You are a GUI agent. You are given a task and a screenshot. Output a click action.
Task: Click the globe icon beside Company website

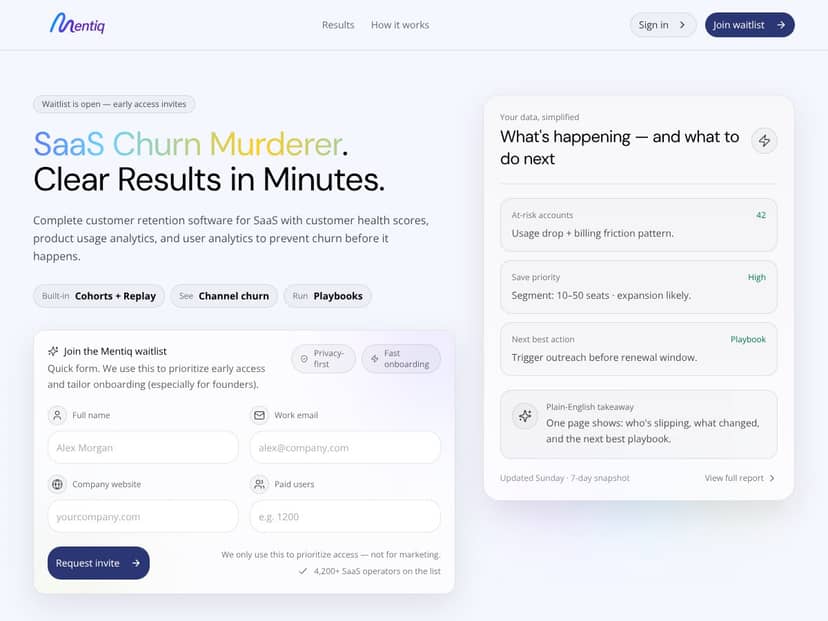57,484
